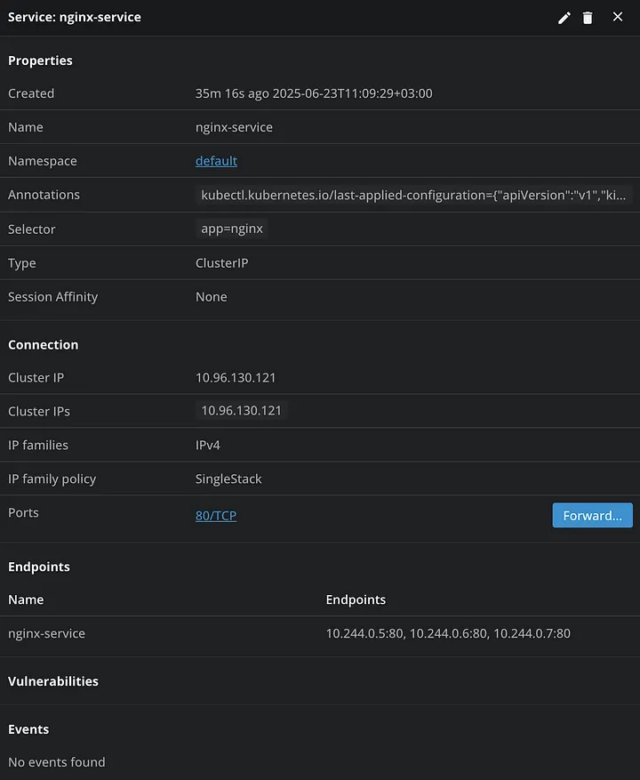Click the Created timestamp value
Screen dimensions: 640x780
point(313,93)
